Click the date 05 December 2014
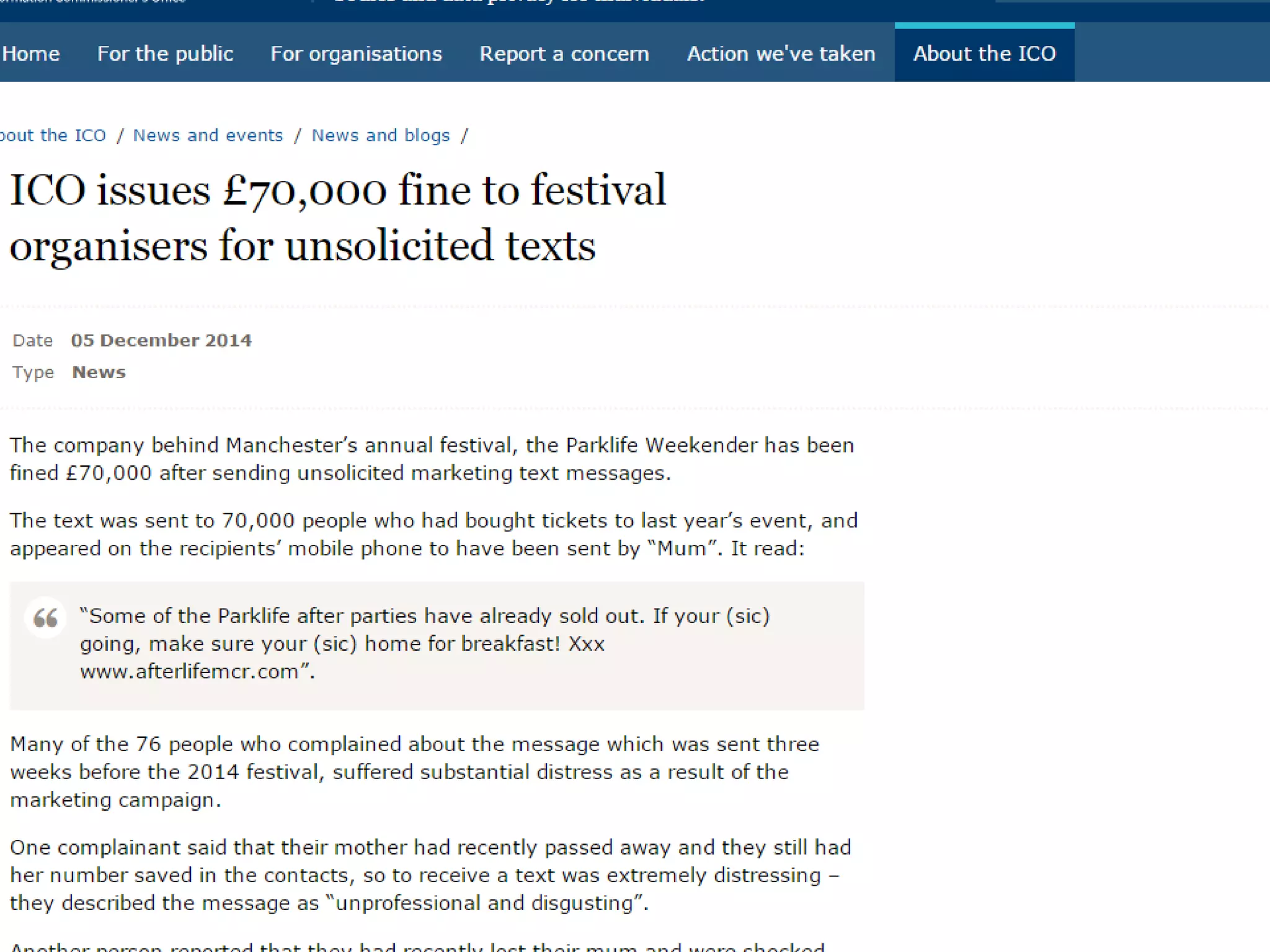Screen dimensions: 1270x952 tap(161, 340)
